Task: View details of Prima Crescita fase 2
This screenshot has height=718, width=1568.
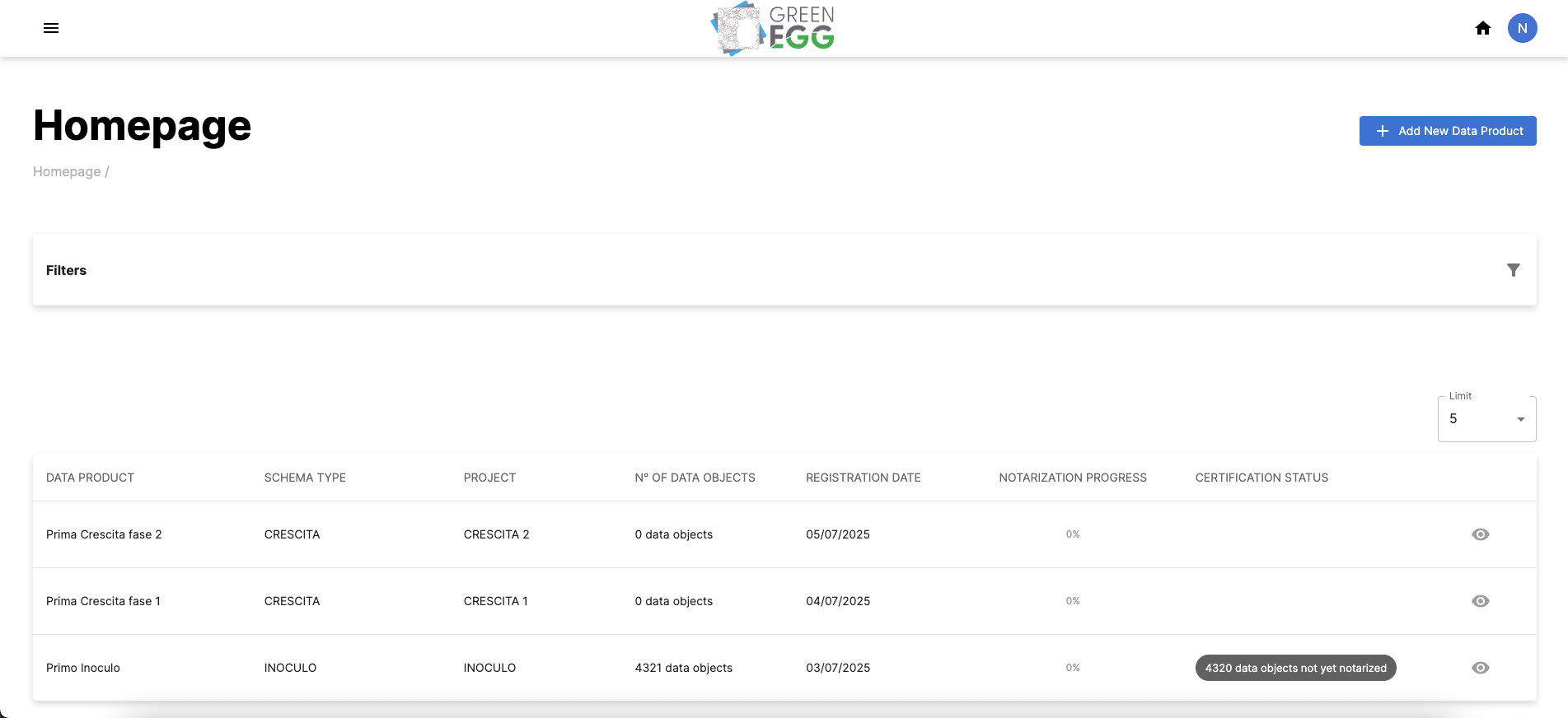Action: tap(1480, 534)
